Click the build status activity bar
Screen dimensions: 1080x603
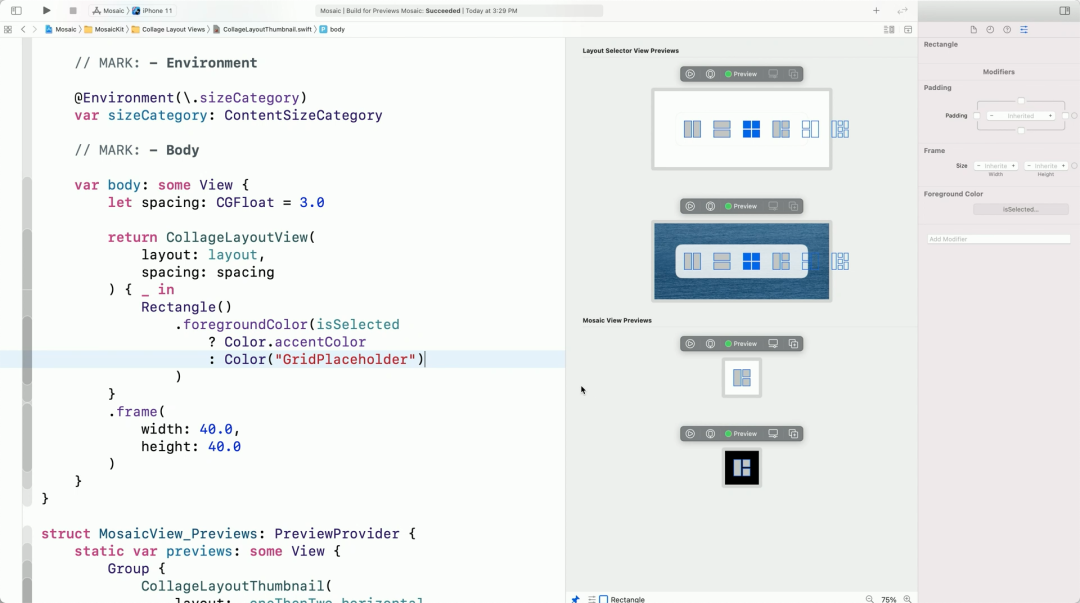click(x=459, y=10)
